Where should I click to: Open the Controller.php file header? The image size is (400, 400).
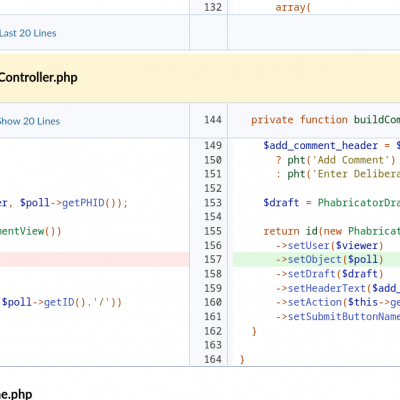(x=38, y=77)
